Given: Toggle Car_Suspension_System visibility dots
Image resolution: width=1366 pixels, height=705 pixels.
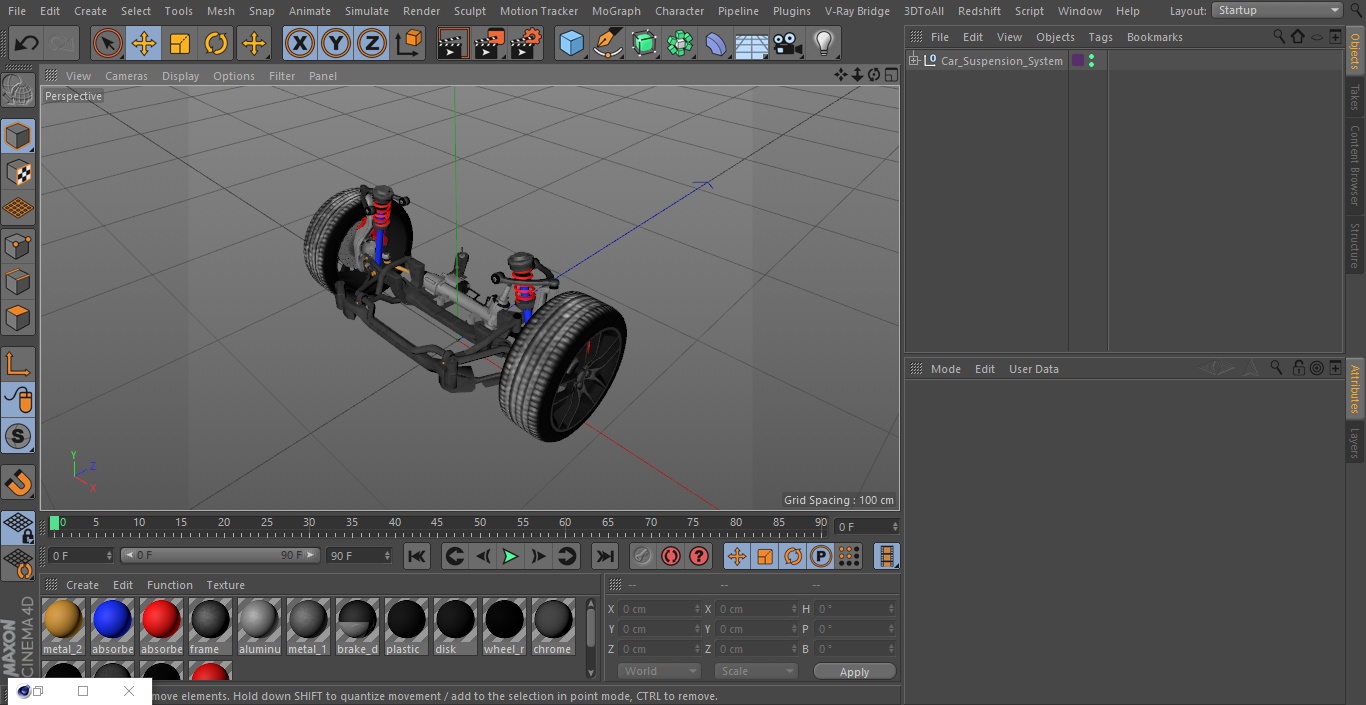Looking at the screenshot, I should tap(1091, 61).
